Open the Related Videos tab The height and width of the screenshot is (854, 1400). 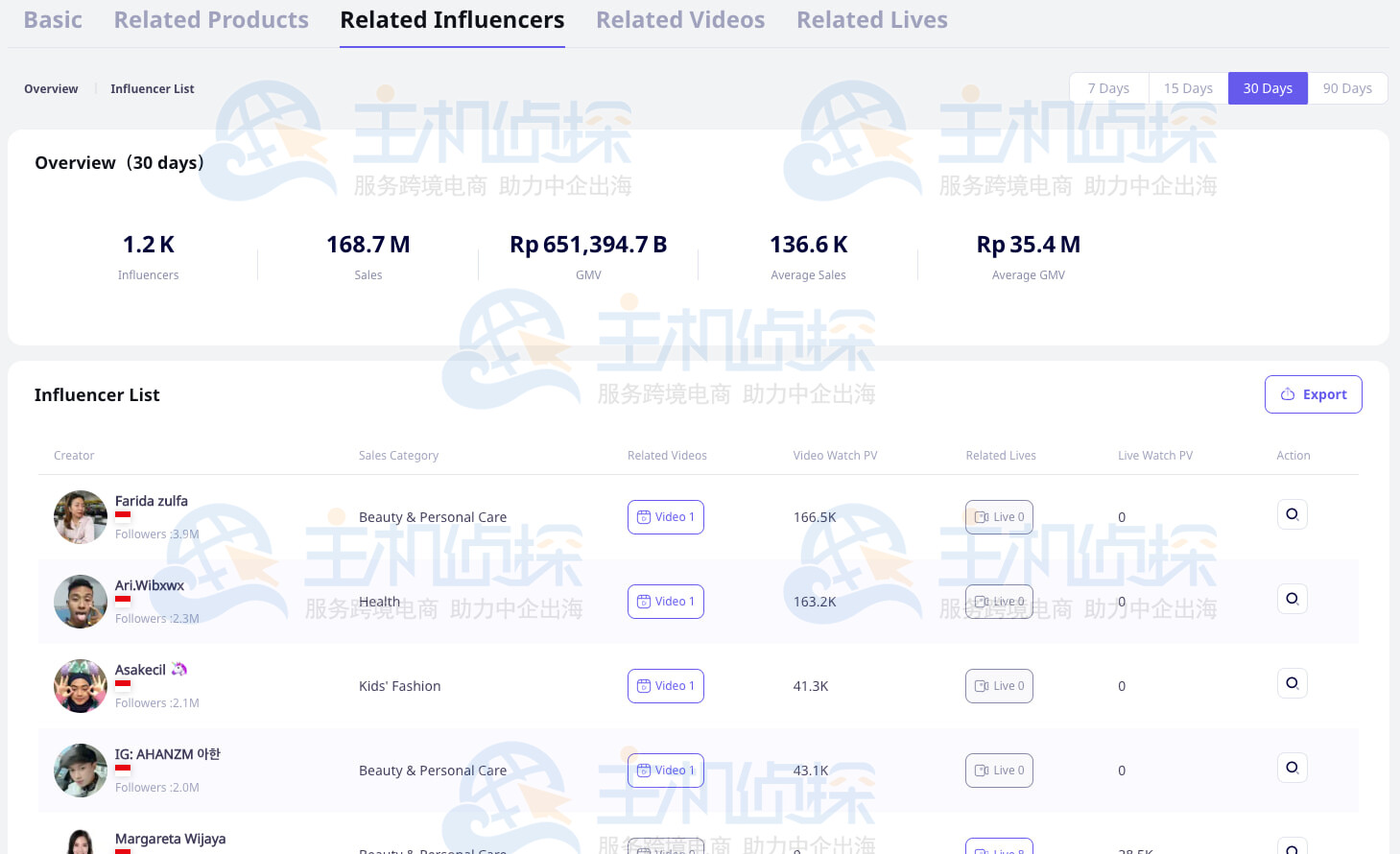coord(680,20)
